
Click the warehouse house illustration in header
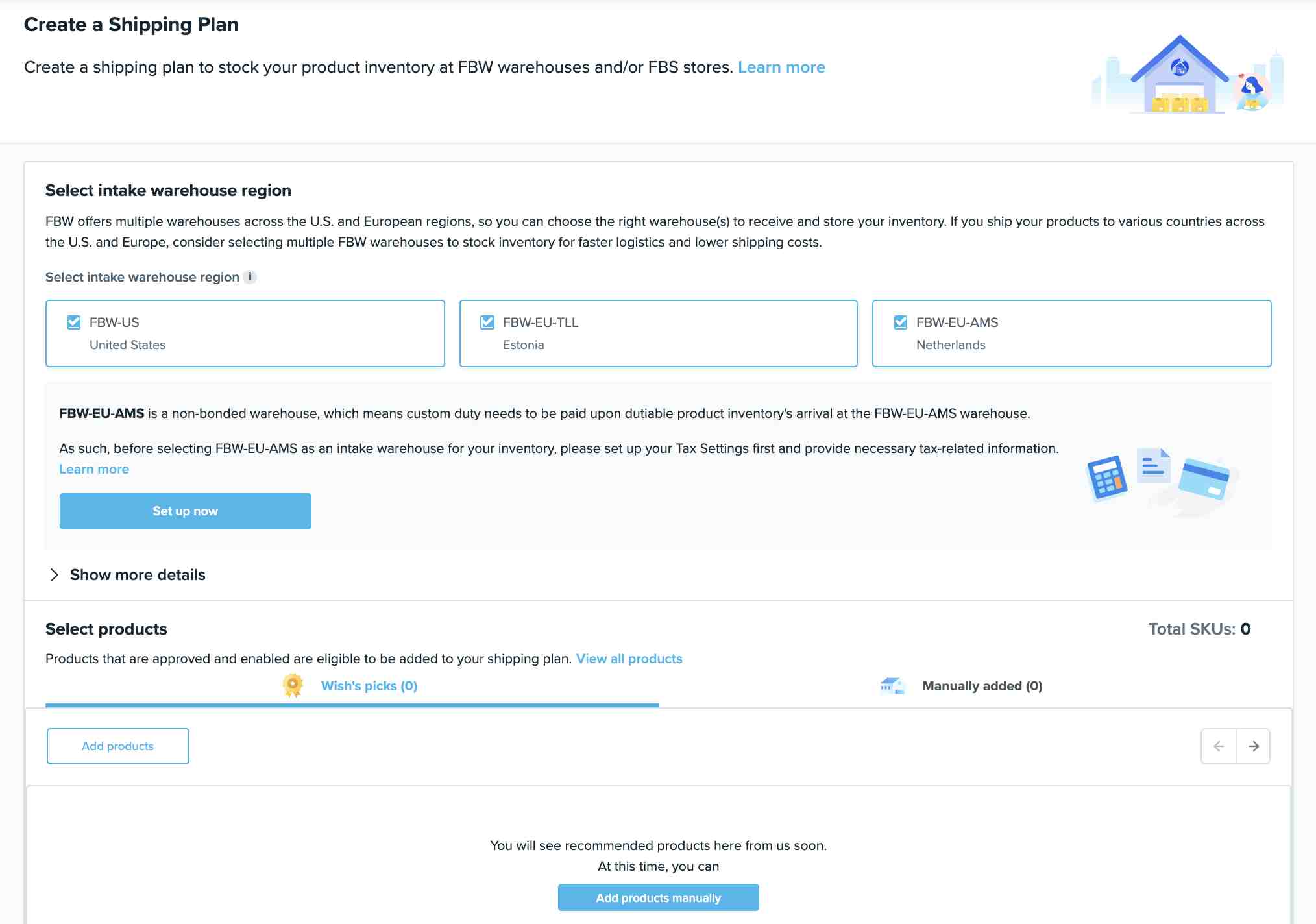(1179, 75)
